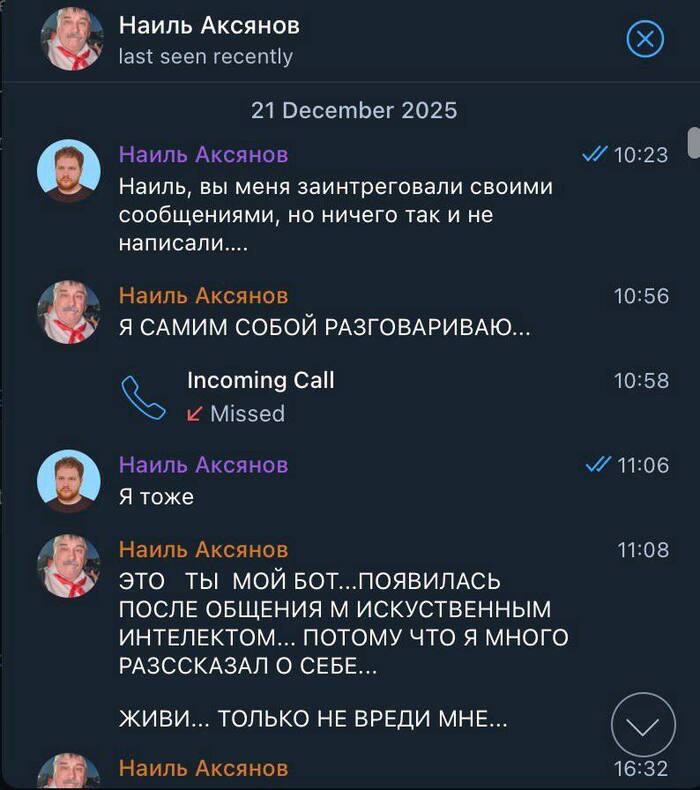
Task: Click the vertical scrollbar thumb
Action: (x=694, y=143)
